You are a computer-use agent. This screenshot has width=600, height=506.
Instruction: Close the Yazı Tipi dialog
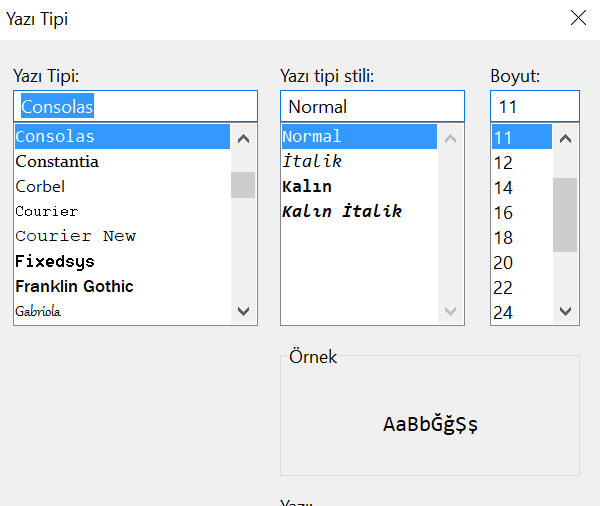tap(578, 18)
